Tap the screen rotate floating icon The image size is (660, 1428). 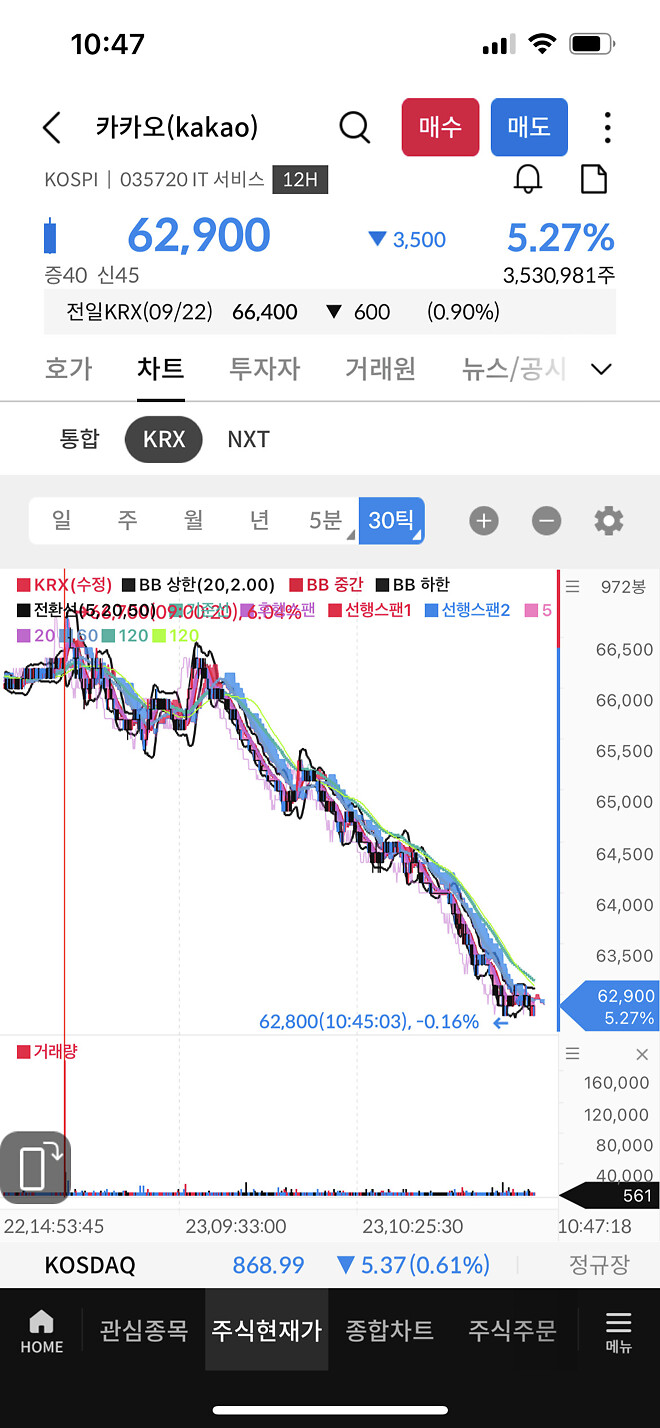(x=35, y=1167)
